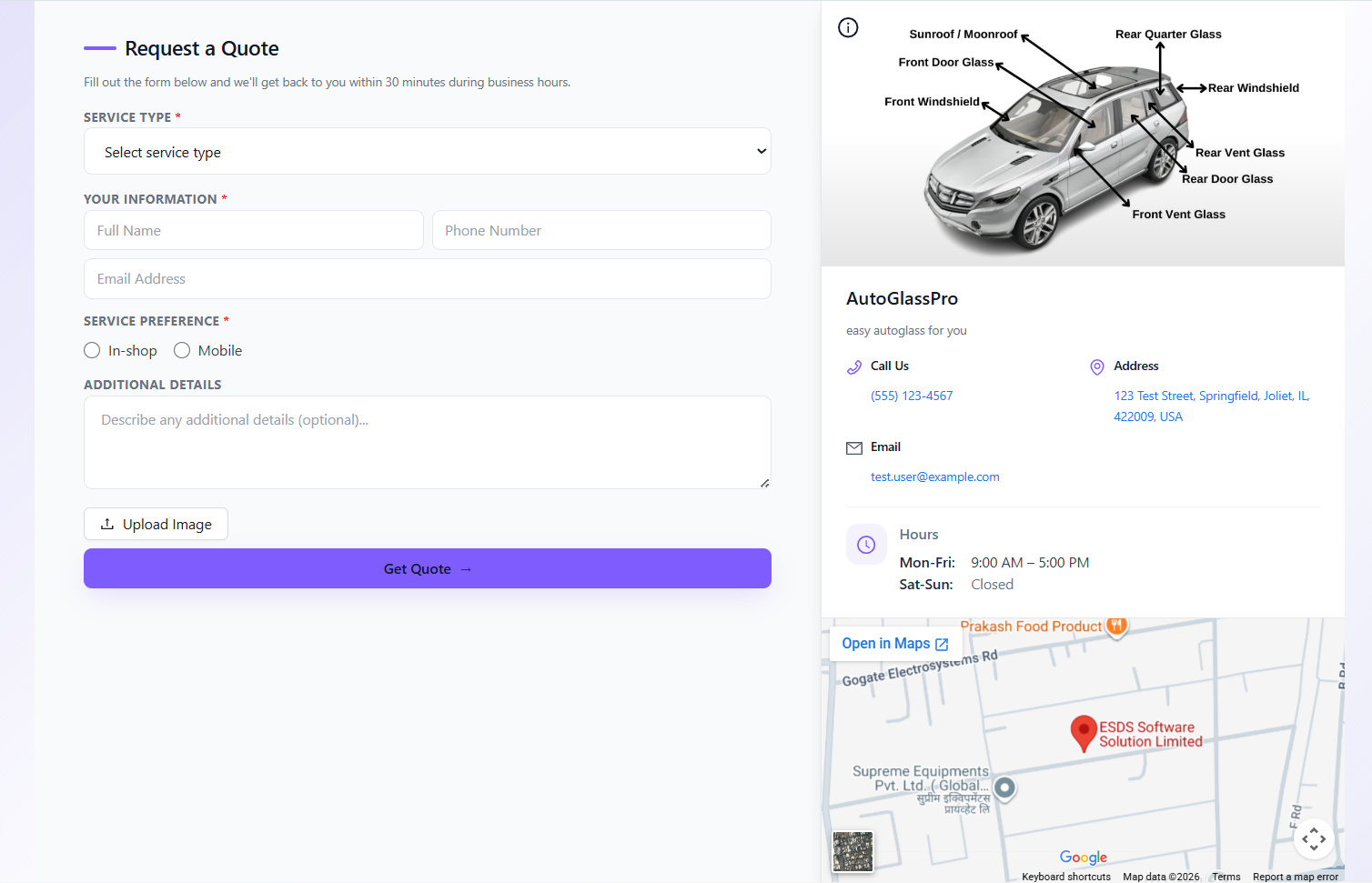Viewport: 1372px width, 883px height.
Task: Click Report a map error
Action: click(1296, 877)
